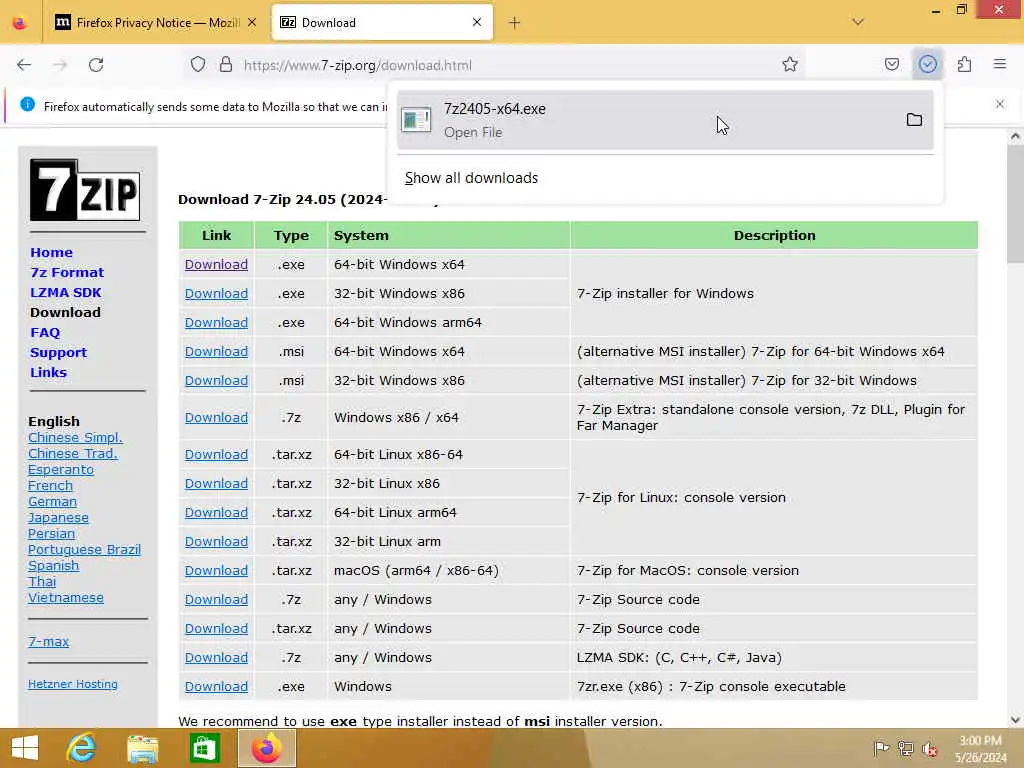This screenshot has height=768, width=1024.
Task: Open the Extensions puzzle icon
Action: pyautogui.click(x=964, y=65)
